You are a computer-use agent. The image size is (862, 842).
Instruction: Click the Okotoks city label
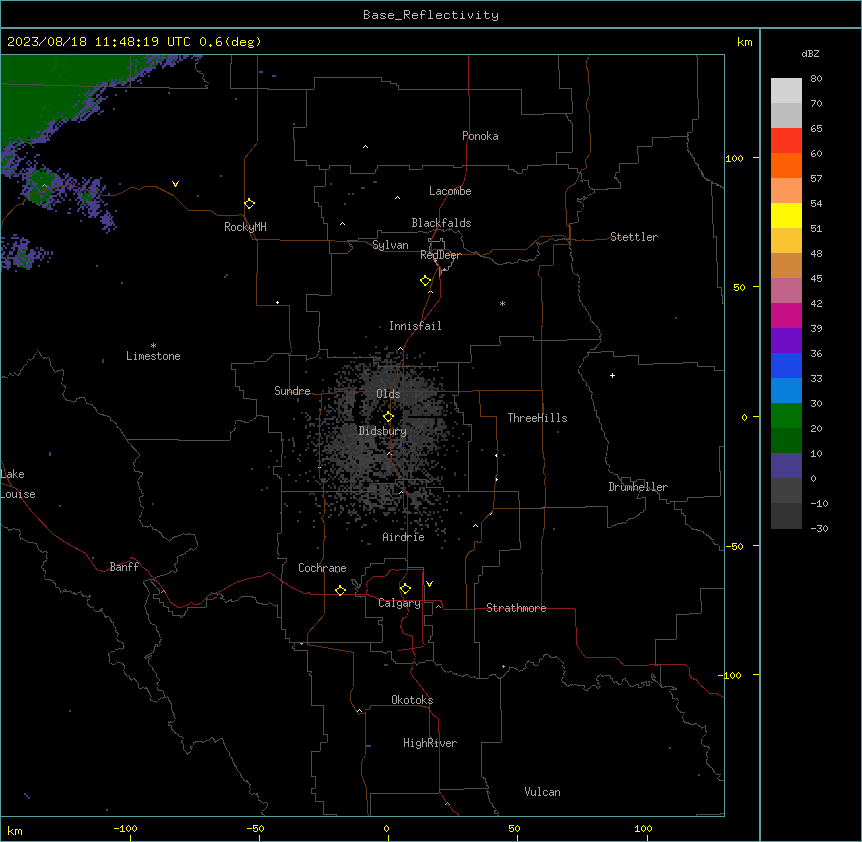412,700
